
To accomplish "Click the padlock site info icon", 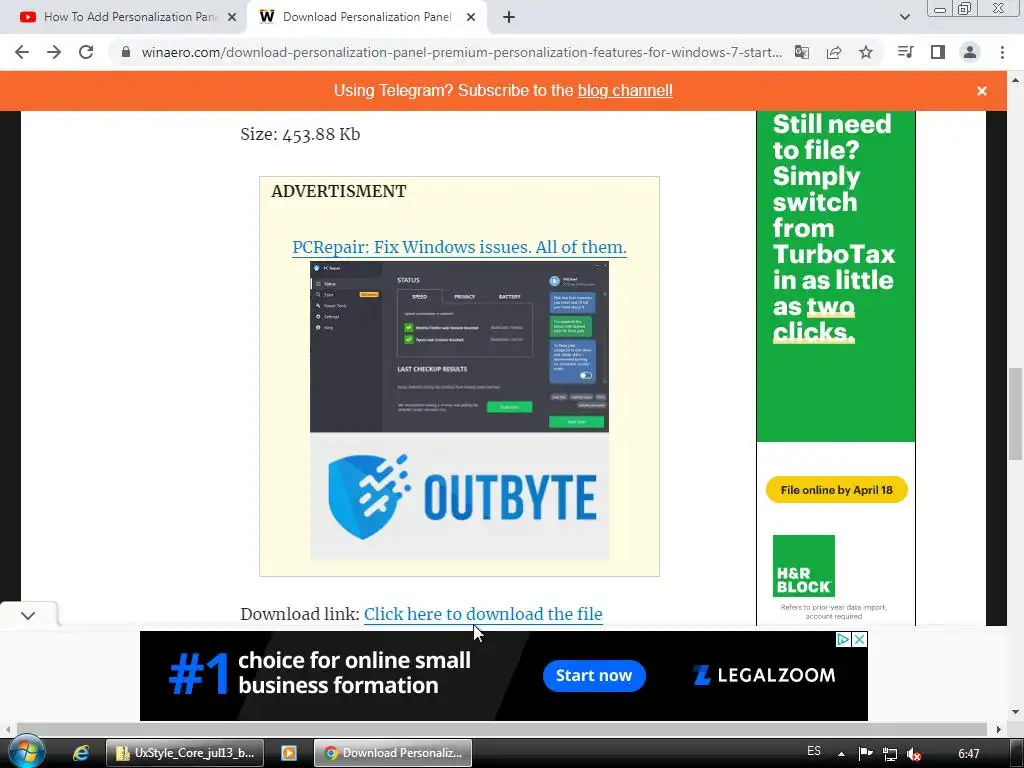I will coord(126,52).
